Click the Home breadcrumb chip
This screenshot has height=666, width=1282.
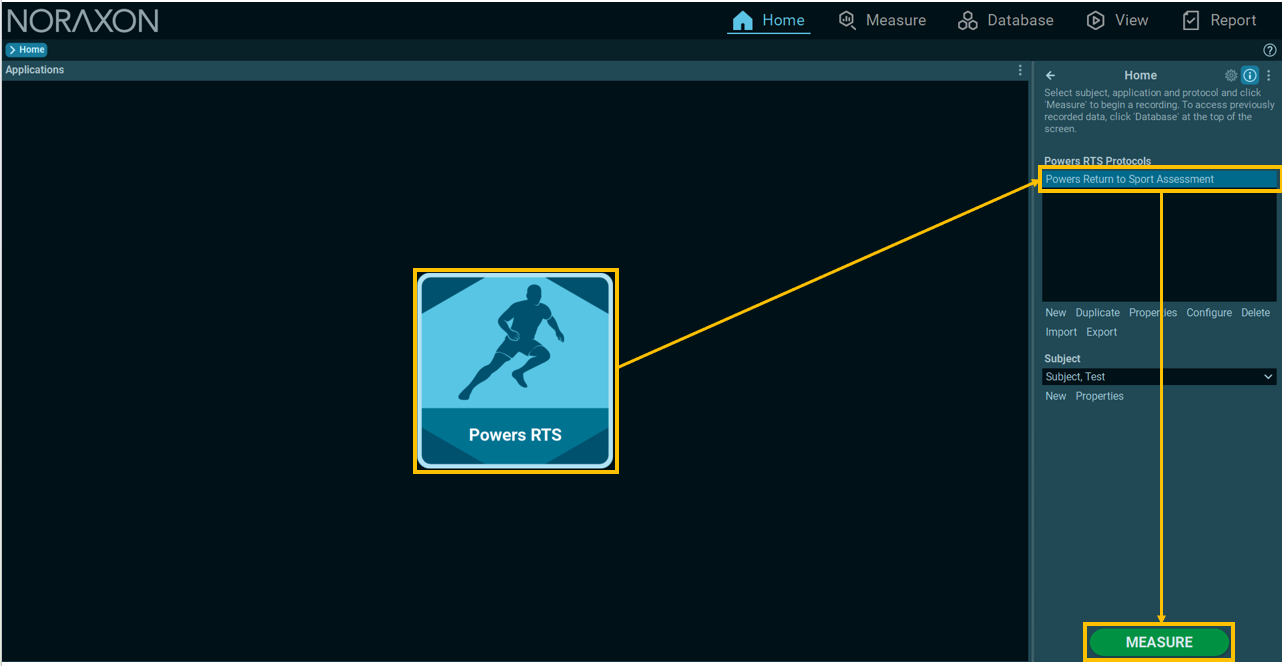point(26,50)
